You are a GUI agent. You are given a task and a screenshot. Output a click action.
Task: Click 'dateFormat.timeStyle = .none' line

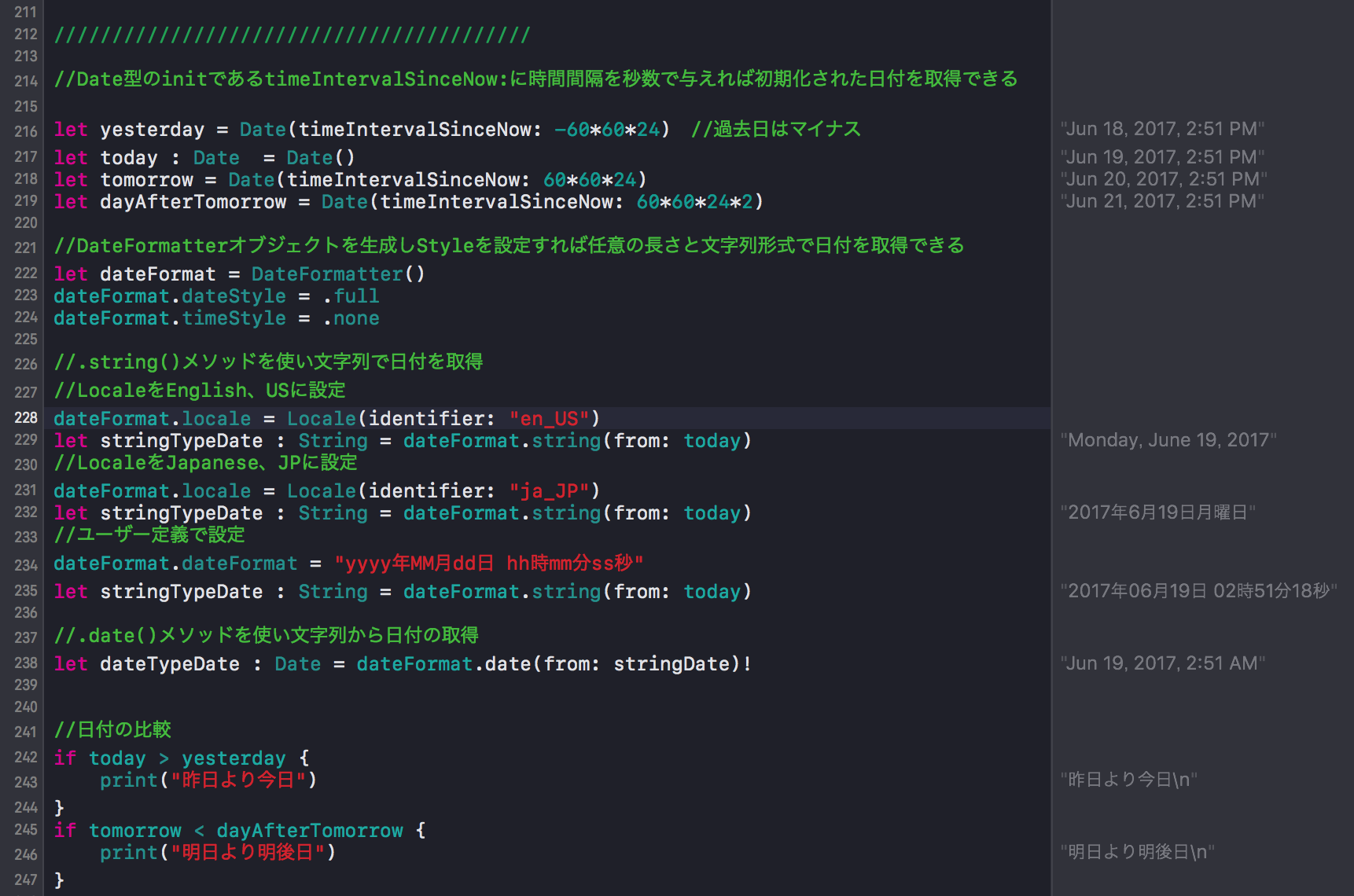pos(216,318)
